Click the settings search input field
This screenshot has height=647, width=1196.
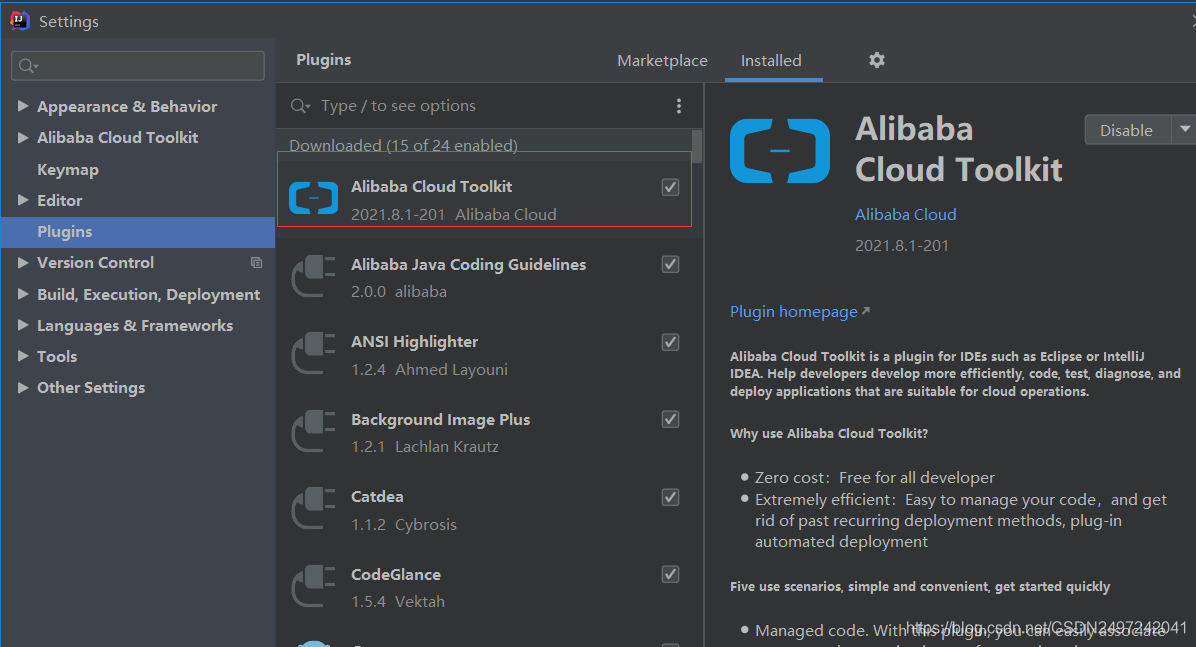coord(138,66)
